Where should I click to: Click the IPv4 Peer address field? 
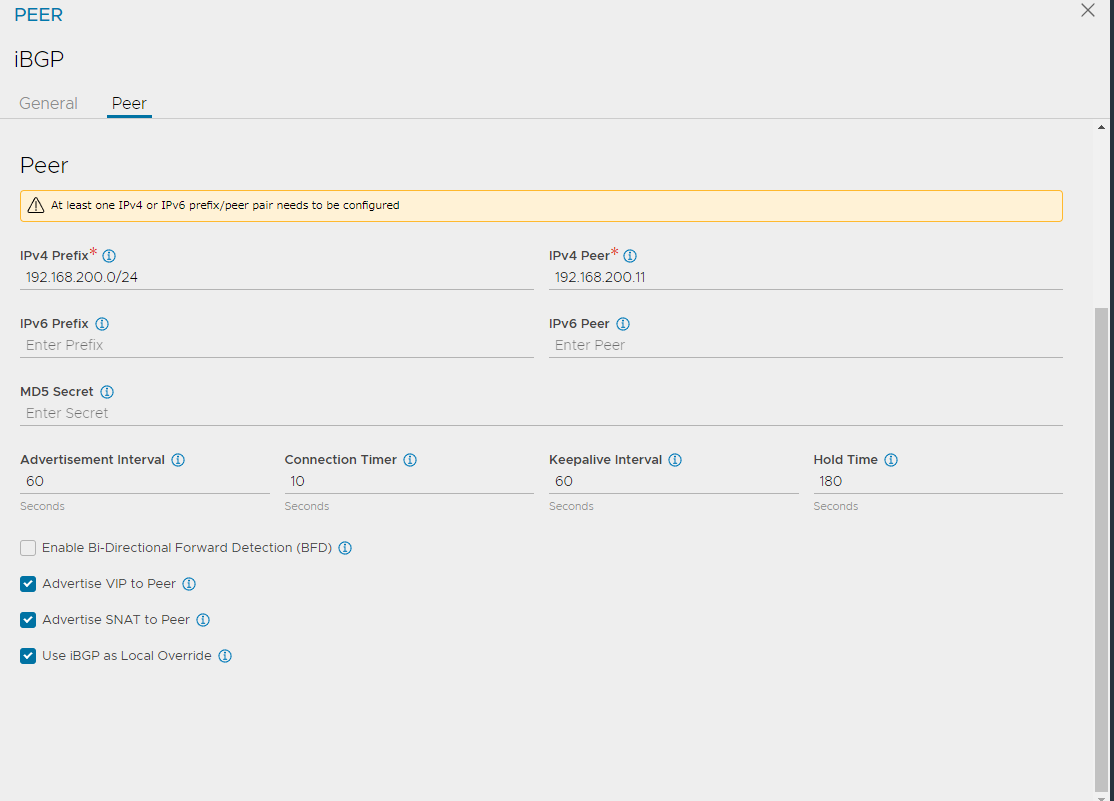[x=806, y=278]
